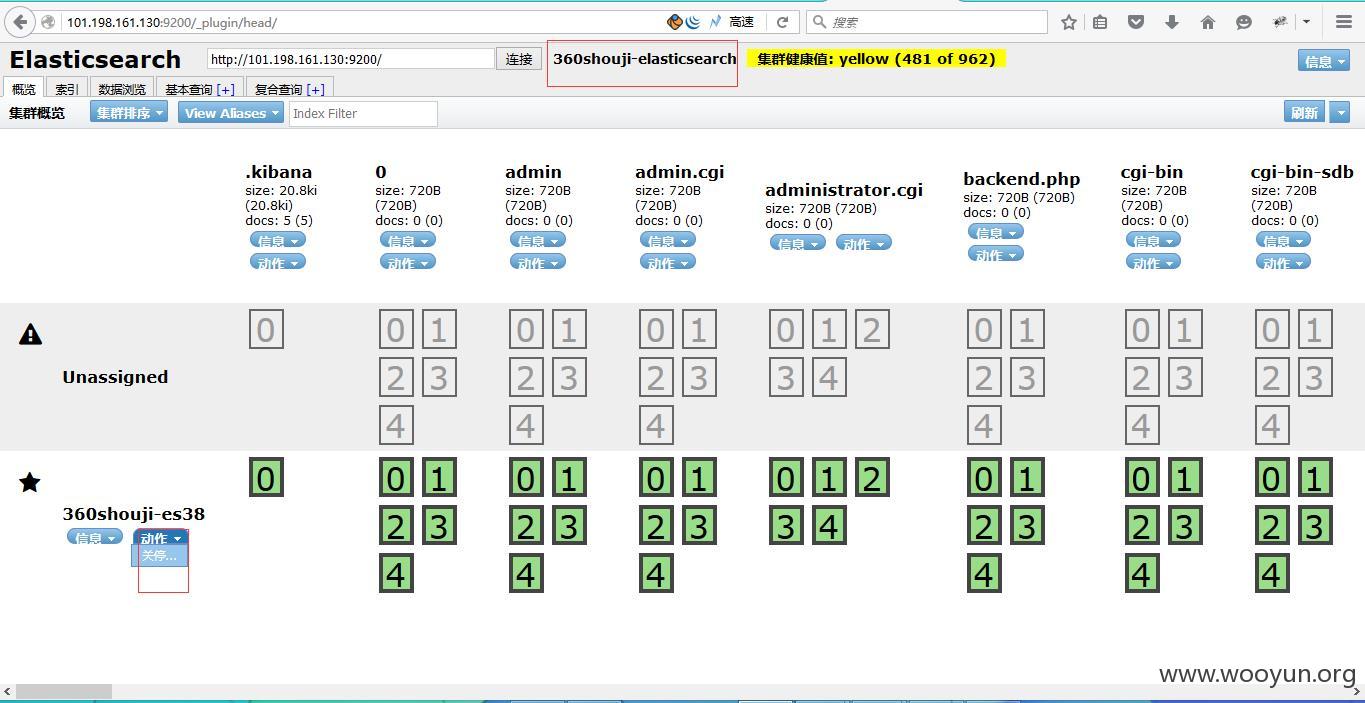
Task: Open the 集群排序 dropdown
Action: [x=129, y=113]
